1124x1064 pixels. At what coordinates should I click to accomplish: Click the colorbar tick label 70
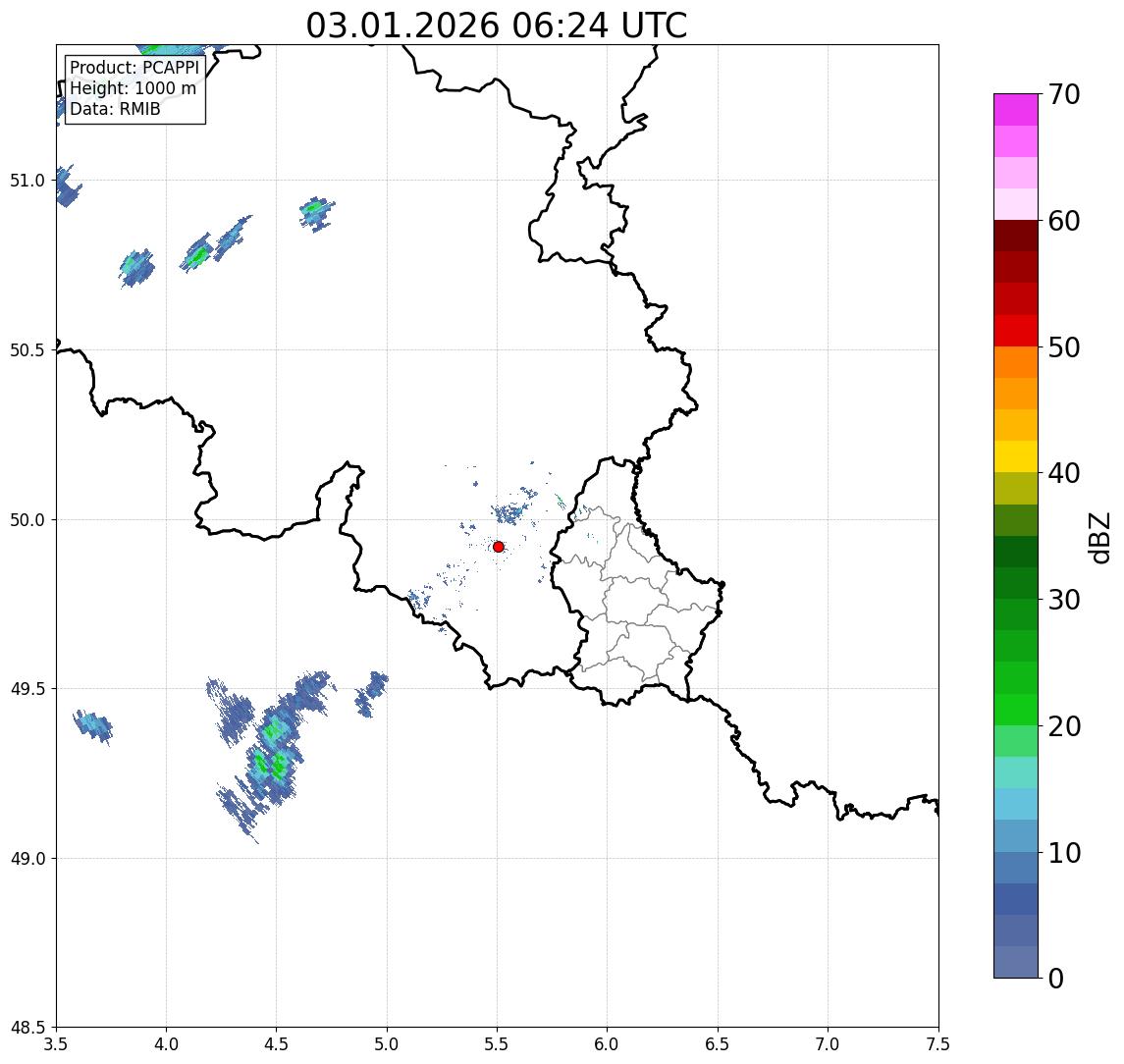click(x=1064, y=94)
